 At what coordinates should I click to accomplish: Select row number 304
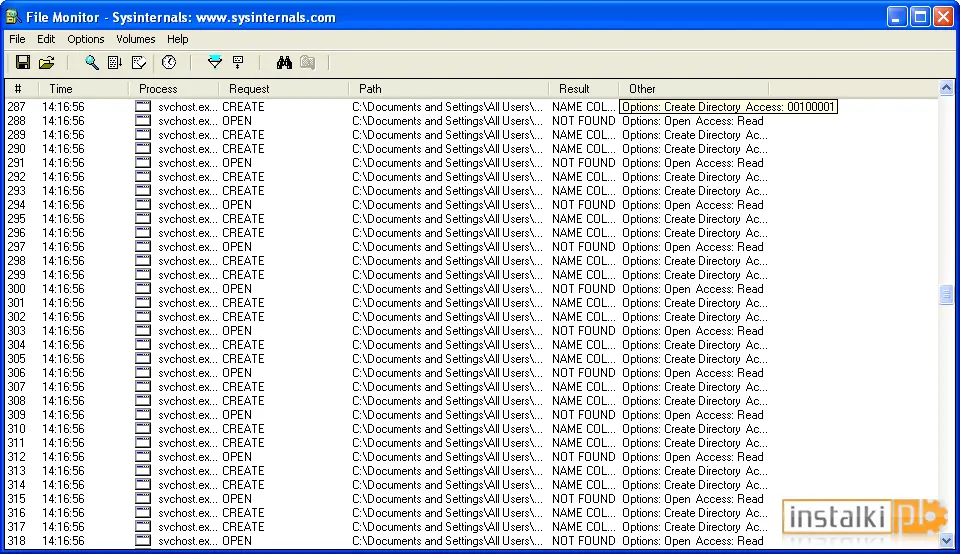17,345
